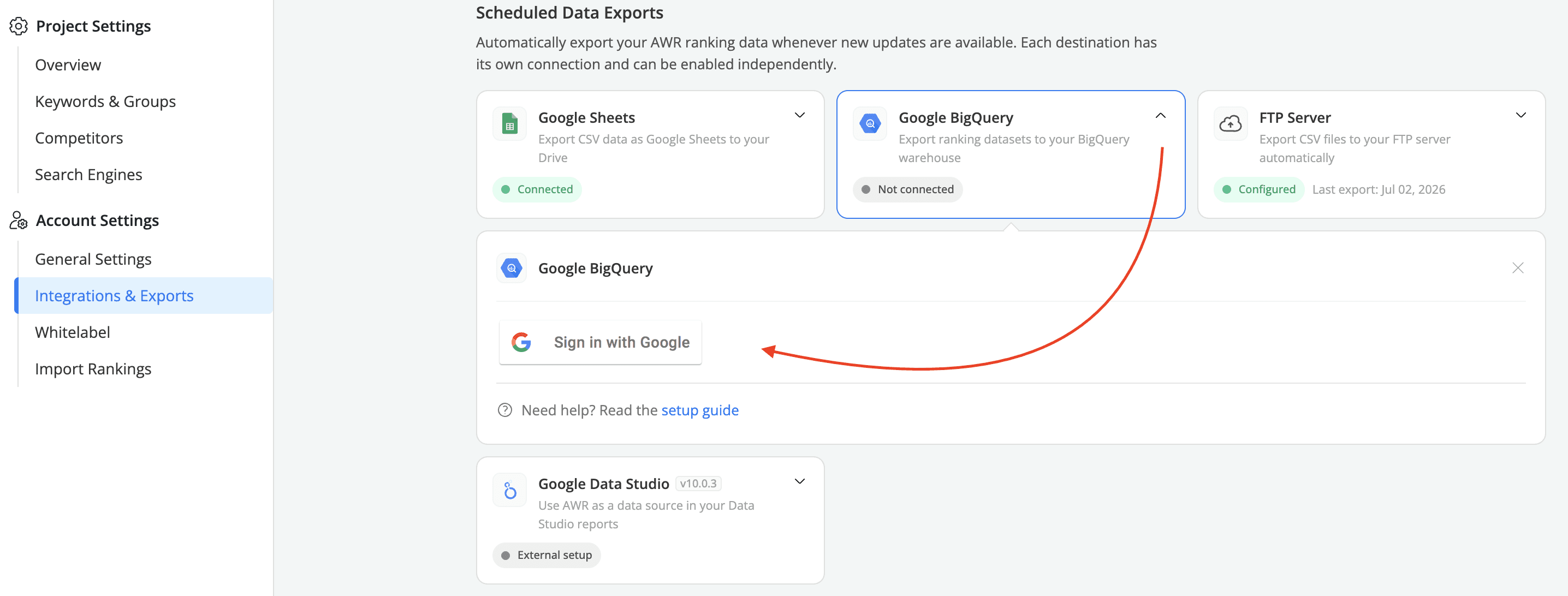Image resolution: width=1568 pixels, height=596 pixels.
Task: Click 'Use AWR as a data source' description
Action: coord(646,515)
